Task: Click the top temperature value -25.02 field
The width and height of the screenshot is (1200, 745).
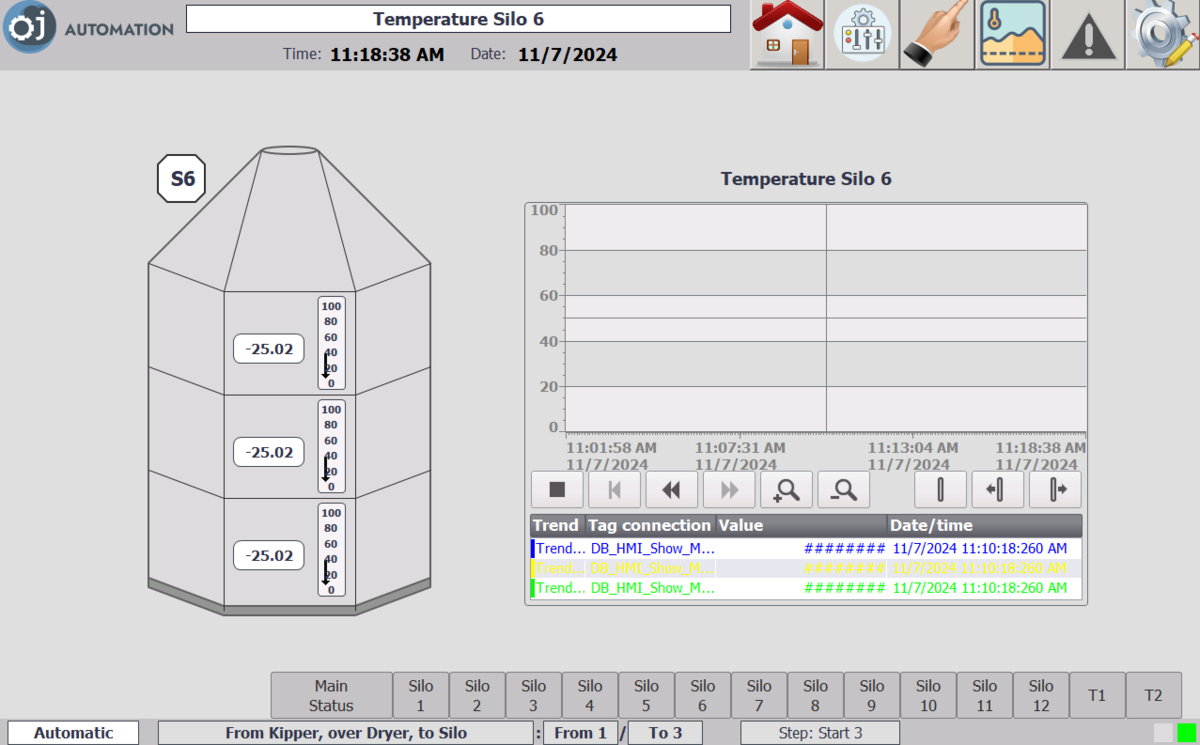Action: coord(269,349)
